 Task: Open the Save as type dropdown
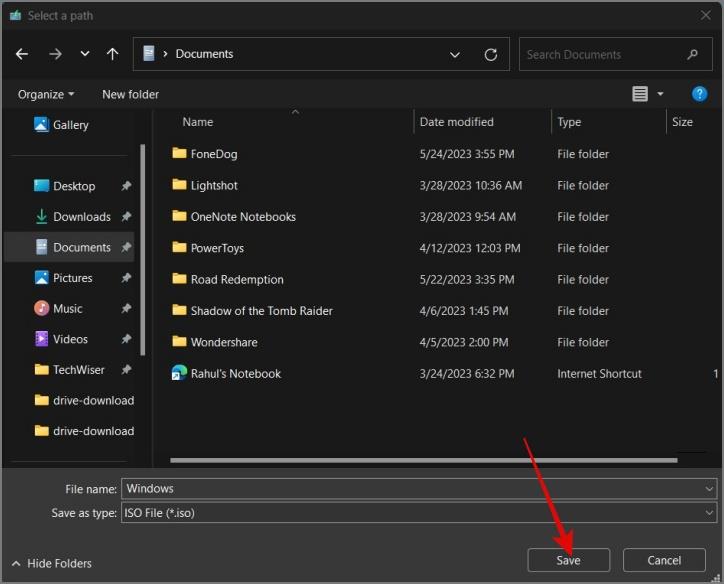pyautogui.click(x=419, y=512)
